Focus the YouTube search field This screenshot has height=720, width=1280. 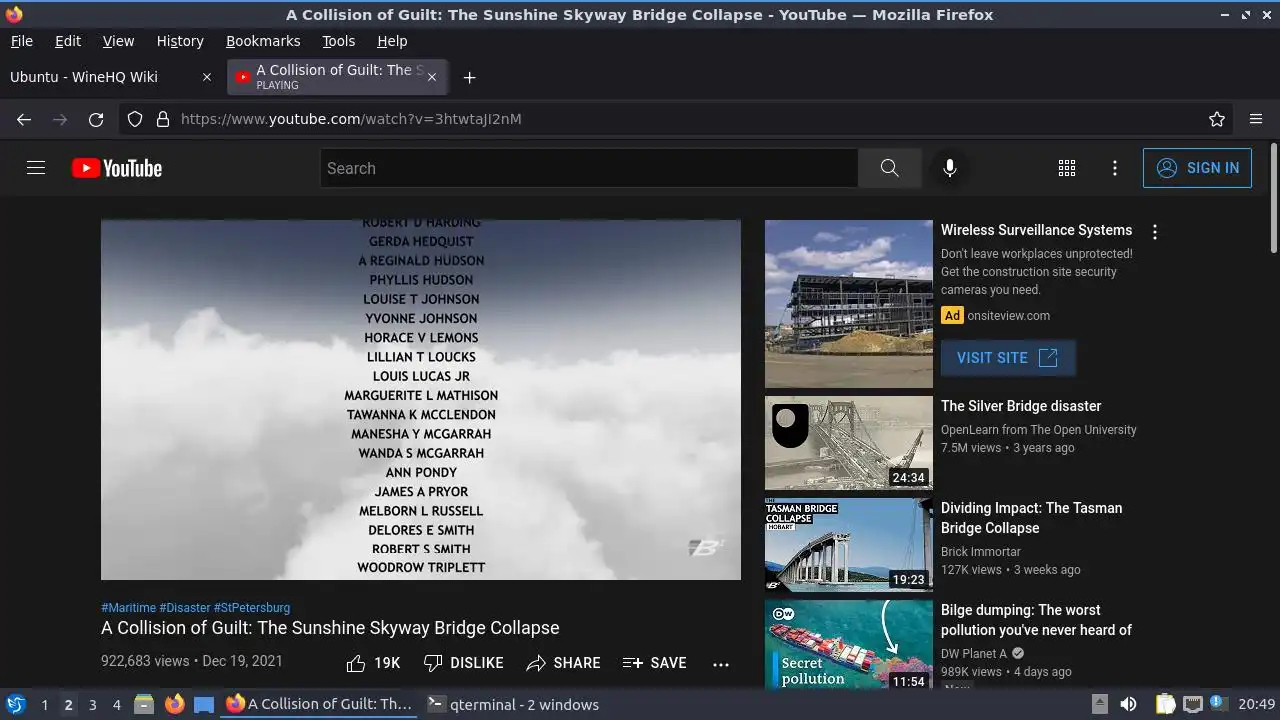pyautogui.click(x=589, y=168)
